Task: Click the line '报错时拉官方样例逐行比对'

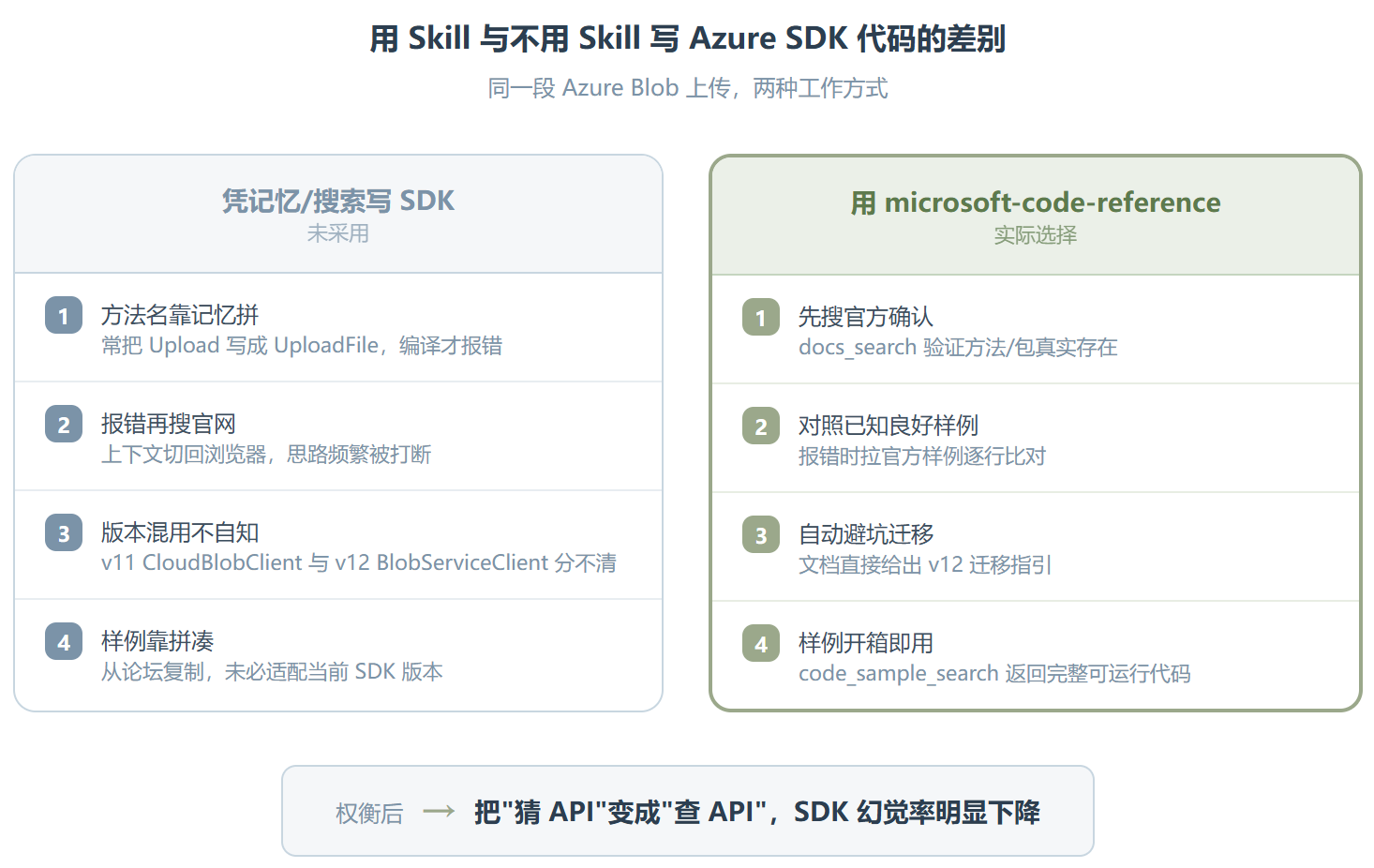Action: (x=922, y=456)
